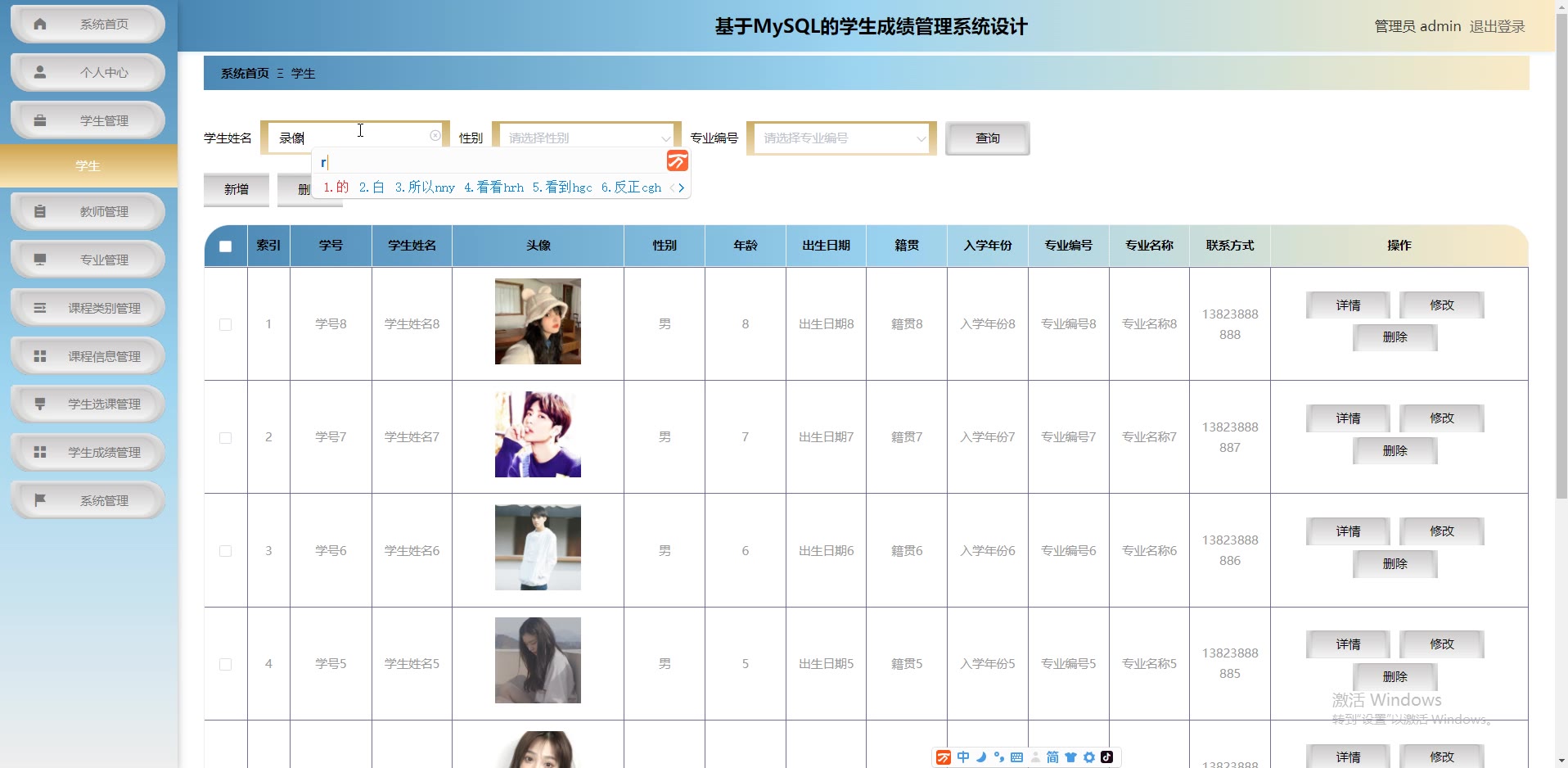1568x768 pixels.
Task: Check the row for 学号5
Action: 225,664
